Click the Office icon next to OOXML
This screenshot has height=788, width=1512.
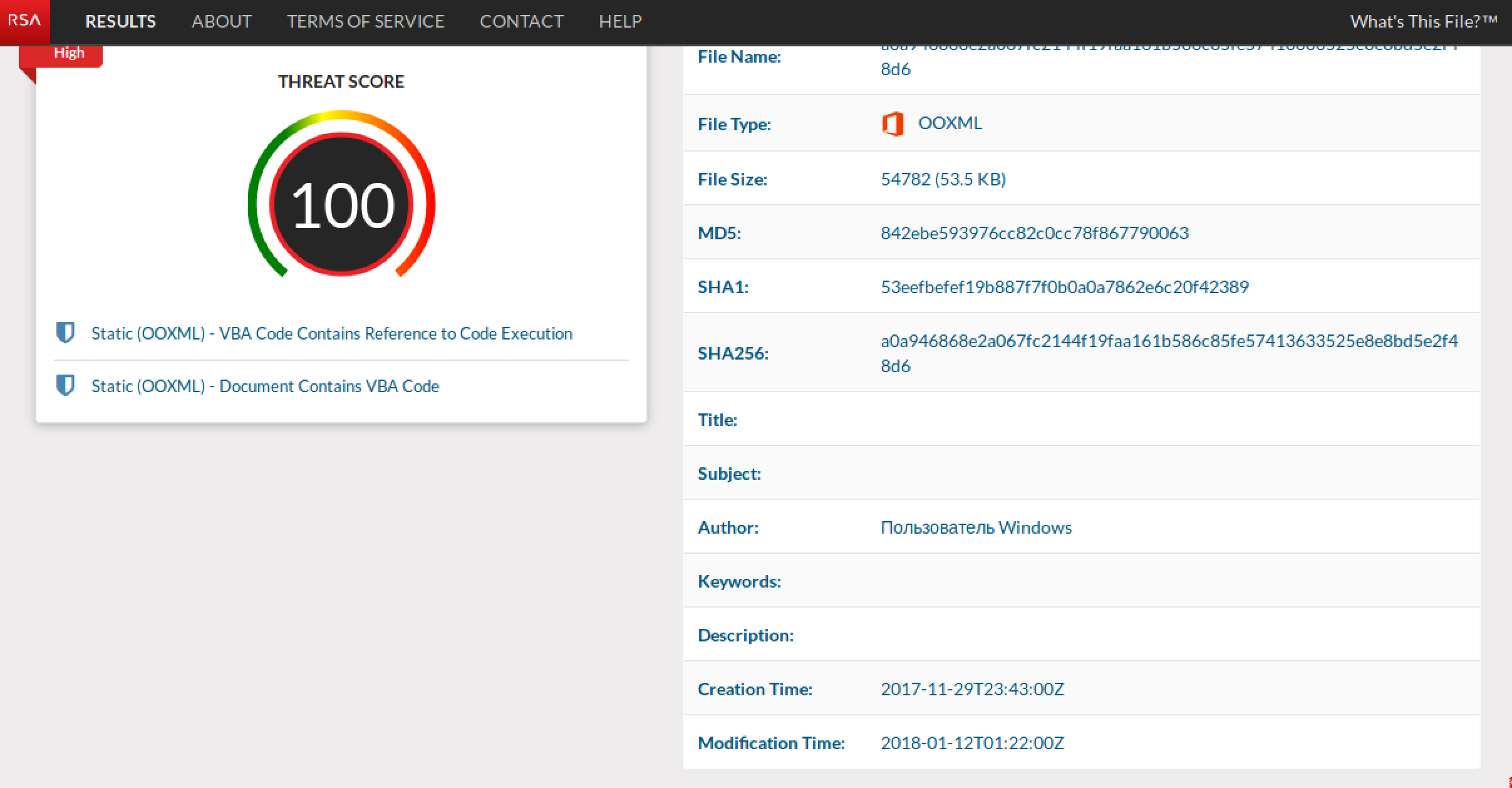(x=893, y=123)
